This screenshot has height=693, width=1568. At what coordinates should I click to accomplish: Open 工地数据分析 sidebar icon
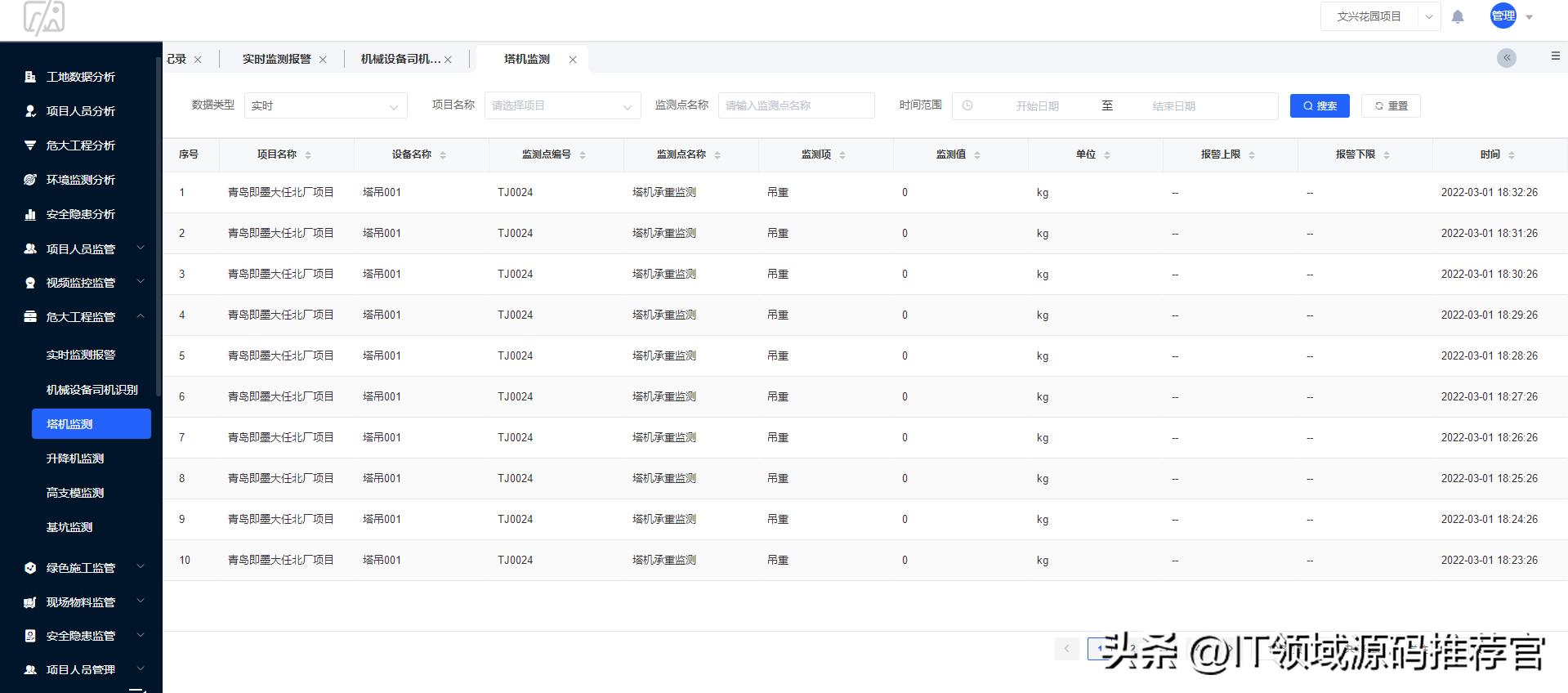30,77
